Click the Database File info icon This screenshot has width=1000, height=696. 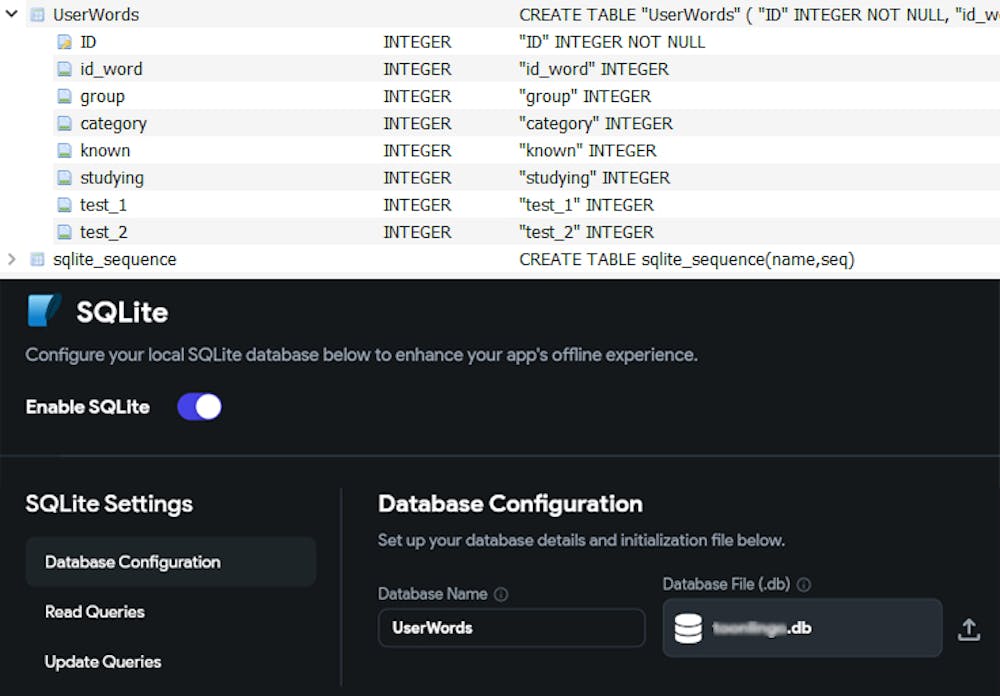pyautogui.click(x=803, y=584)
